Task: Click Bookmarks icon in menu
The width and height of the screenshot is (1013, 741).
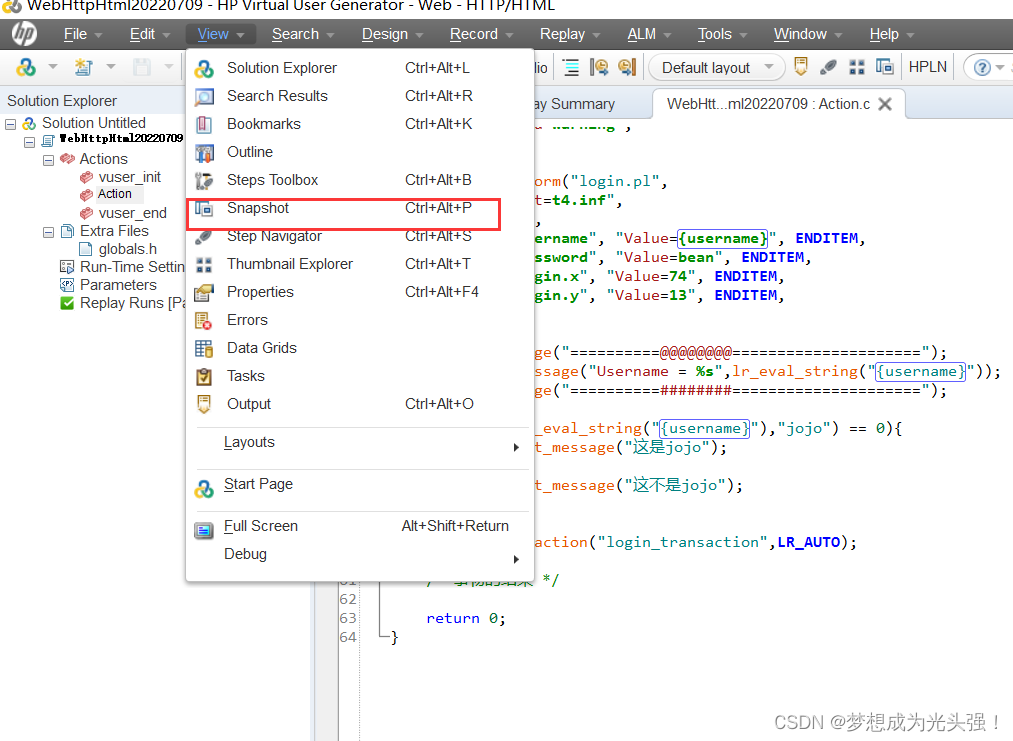Action: [x=204, y=124]
